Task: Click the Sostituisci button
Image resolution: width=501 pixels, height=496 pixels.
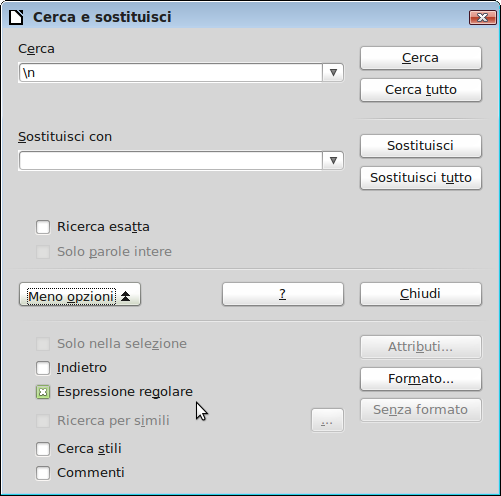Action: click(x=421, y=146)
